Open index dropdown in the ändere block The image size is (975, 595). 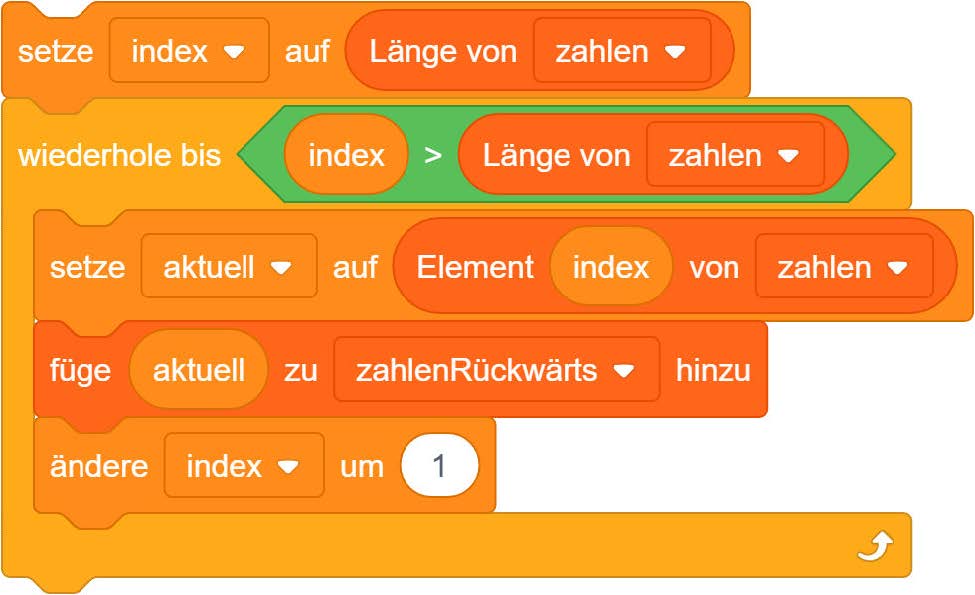coord(289,467)
